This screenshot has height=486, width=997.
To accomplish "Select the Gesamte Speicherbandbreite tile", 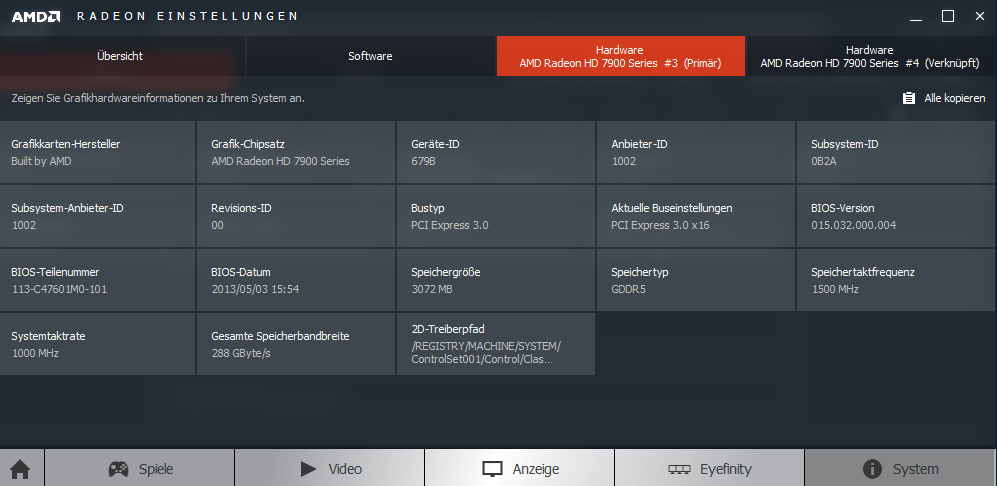I will pos(296,344).
